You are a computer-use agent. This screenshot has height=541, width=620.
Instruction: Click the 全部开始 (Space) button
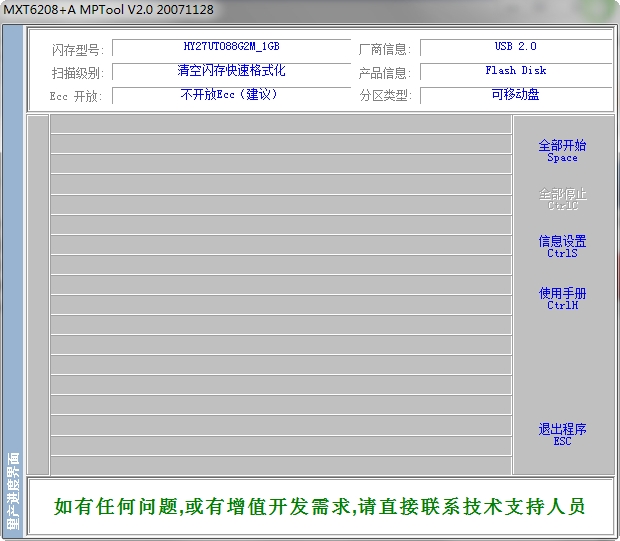[562, 150]
